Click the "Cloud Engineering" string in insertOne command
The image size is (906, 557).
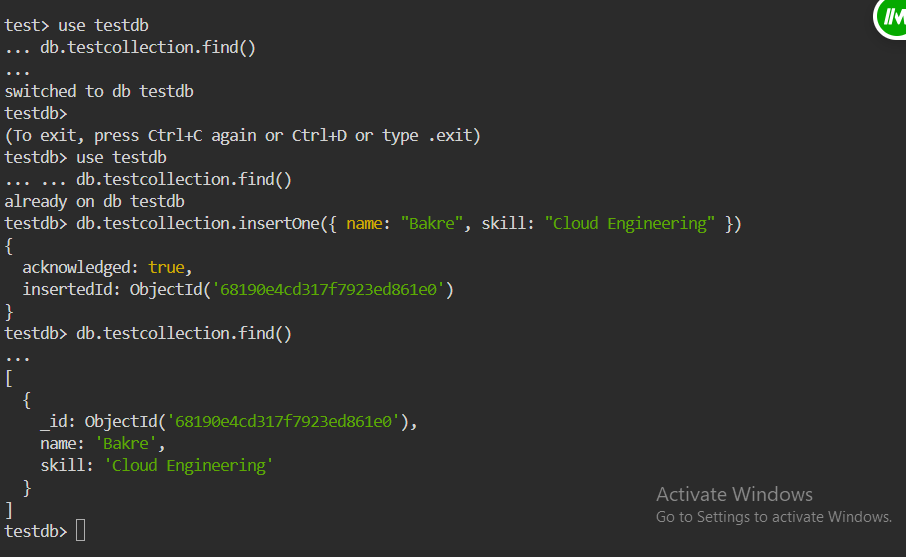pos(629,224)
